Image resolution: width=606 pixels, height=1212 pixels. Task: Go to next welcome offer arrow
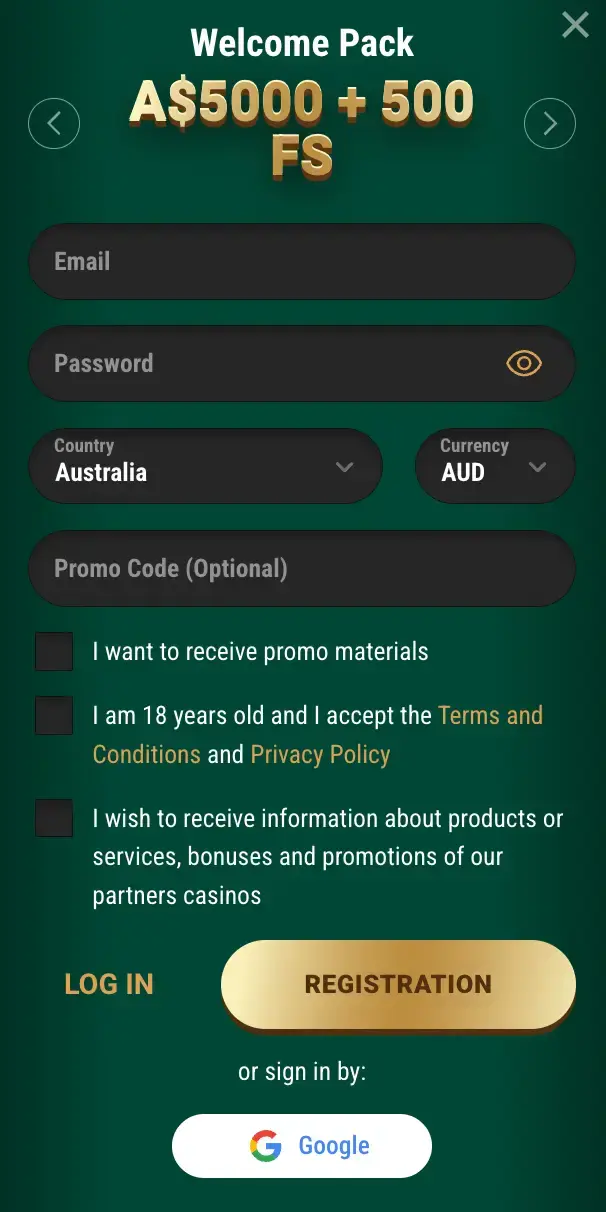[x=550, y=124]
